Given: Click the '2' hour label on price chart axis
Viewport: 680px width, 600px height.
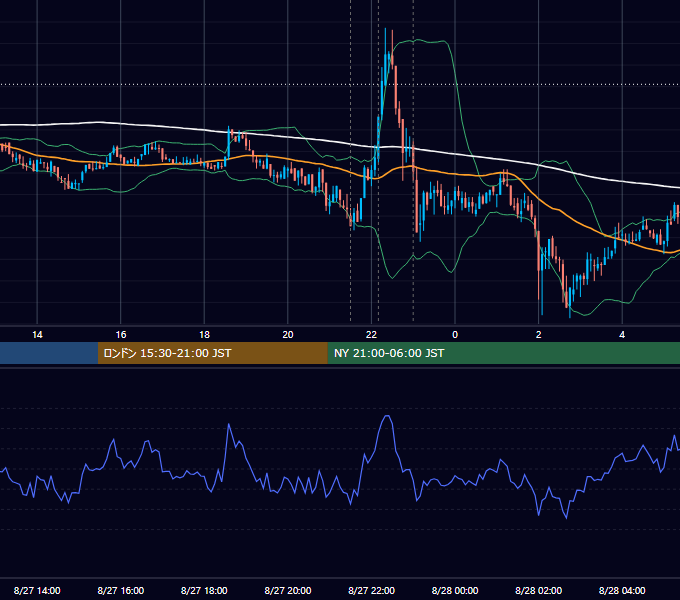Looking at the screenshot, I should [539, 335].
